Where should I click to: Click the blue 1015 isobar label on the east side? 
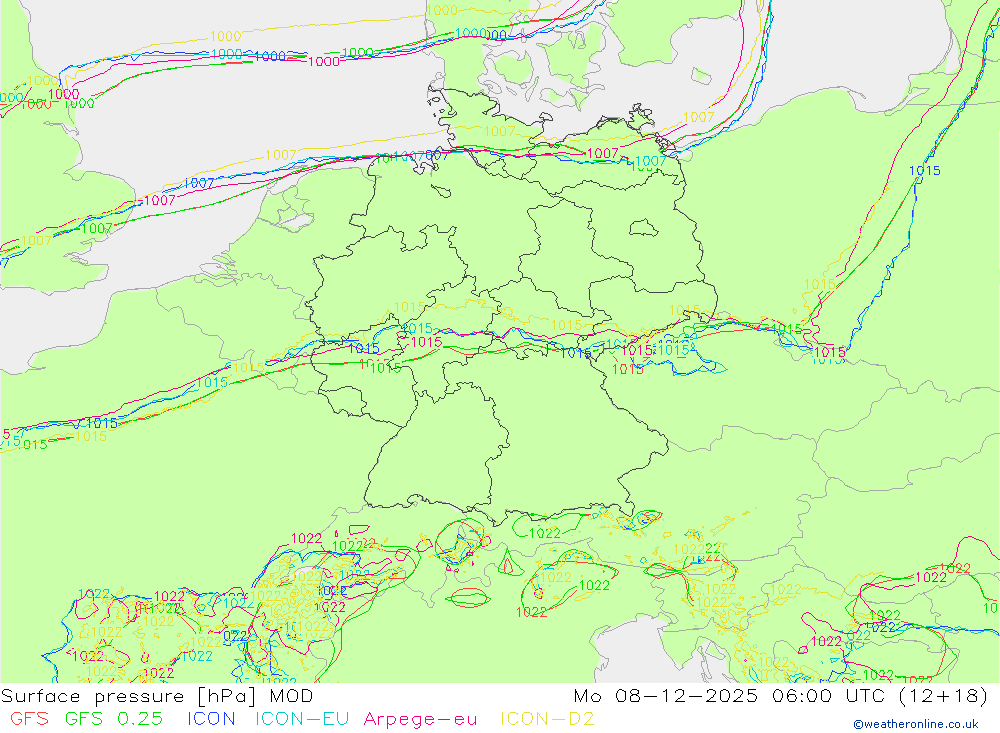pyautogui.click(x=924, y=170)
